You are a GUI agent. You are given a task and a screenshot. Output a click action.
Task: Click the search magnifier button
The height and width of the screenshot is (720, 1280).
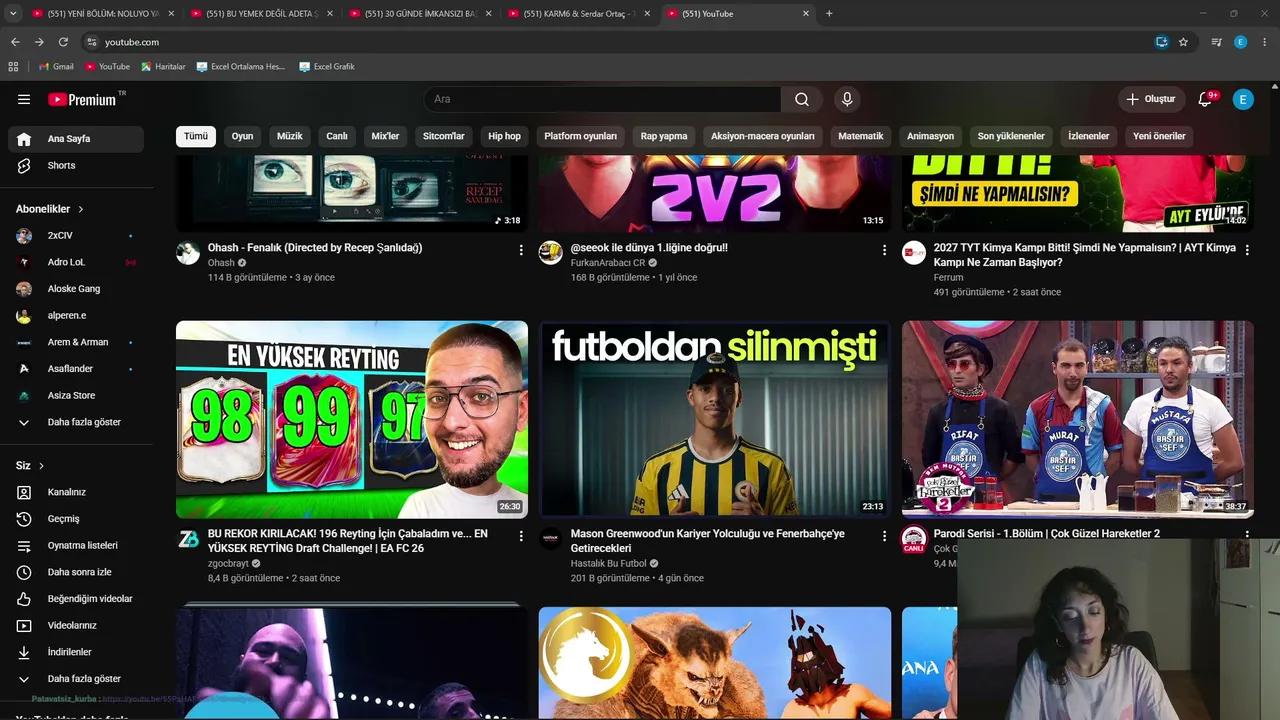pyautogui.click(x=802, y=99)
